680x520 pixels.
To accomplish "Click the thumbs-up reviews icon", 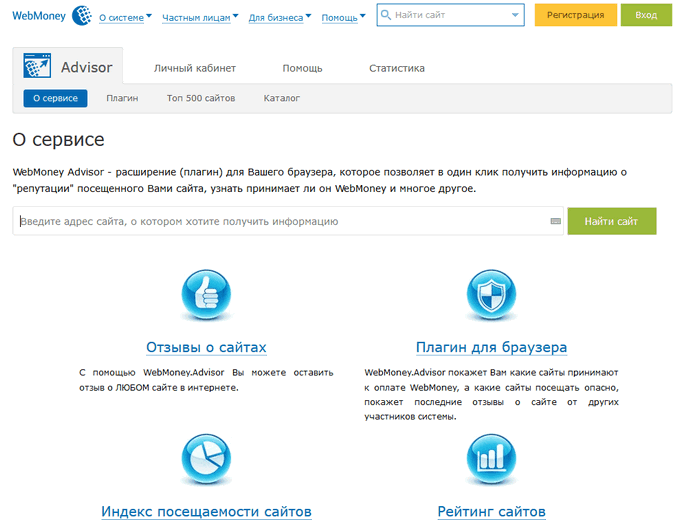I will 206,293.
